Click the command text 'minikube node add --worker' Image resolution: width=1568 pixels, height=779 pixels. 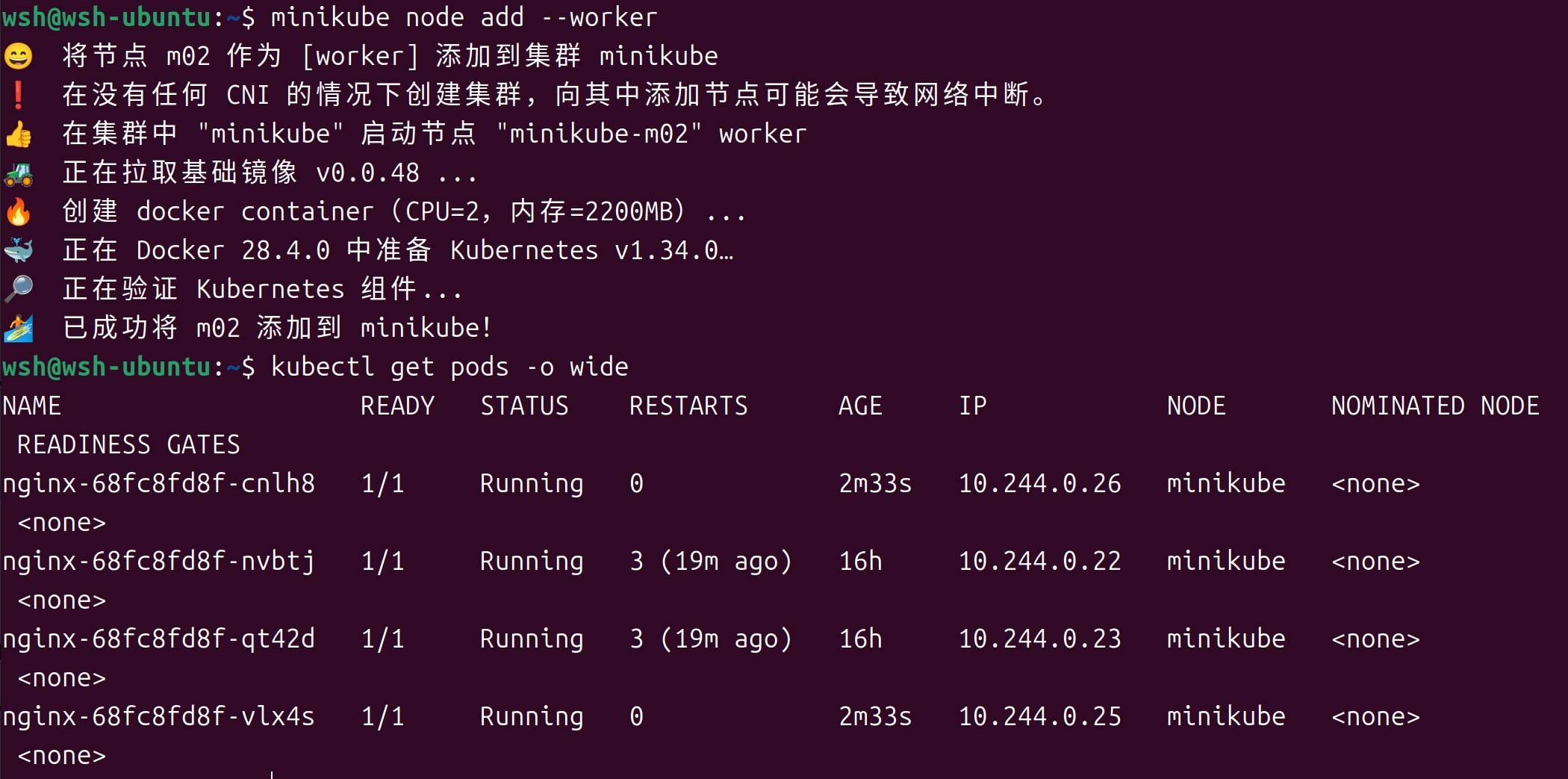pyautogui.click(x=464, y=17)
